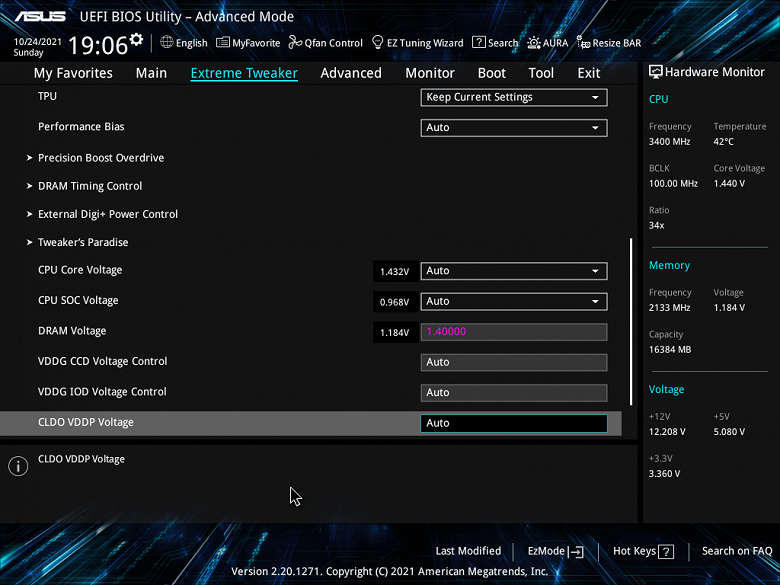Click the 0.968V current SOC voltage value
780x585 pixels.
394,302
